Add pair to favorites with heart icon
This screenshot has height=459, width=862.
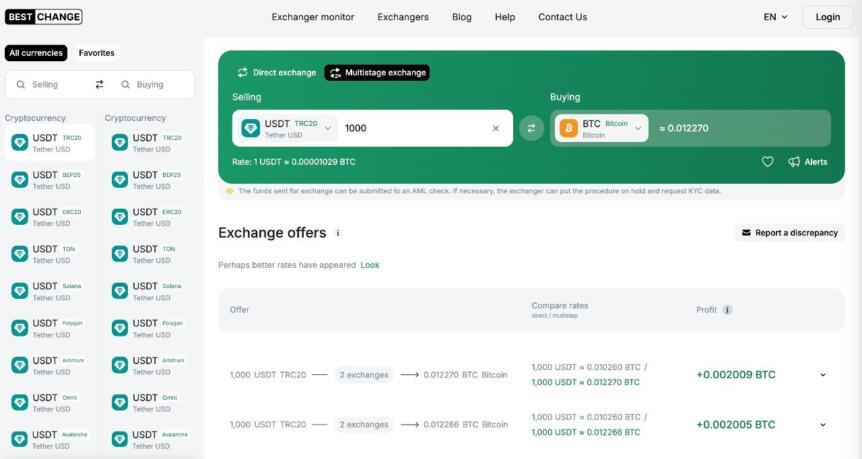(767, 162)
